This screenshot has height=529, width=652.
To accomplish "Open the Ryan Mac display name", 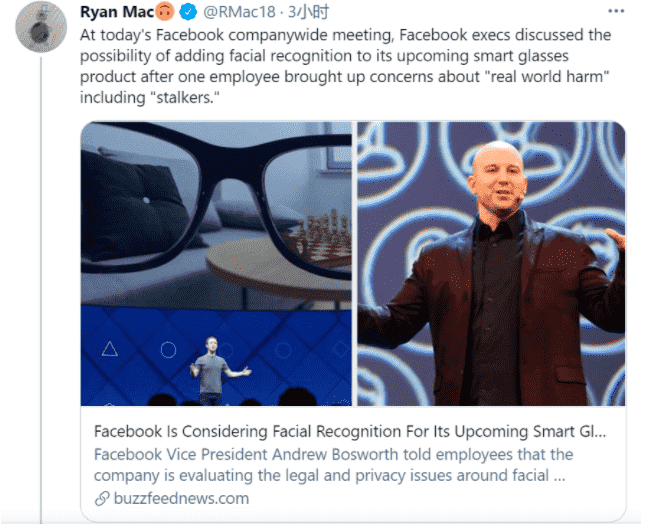I will click(117, 12).
